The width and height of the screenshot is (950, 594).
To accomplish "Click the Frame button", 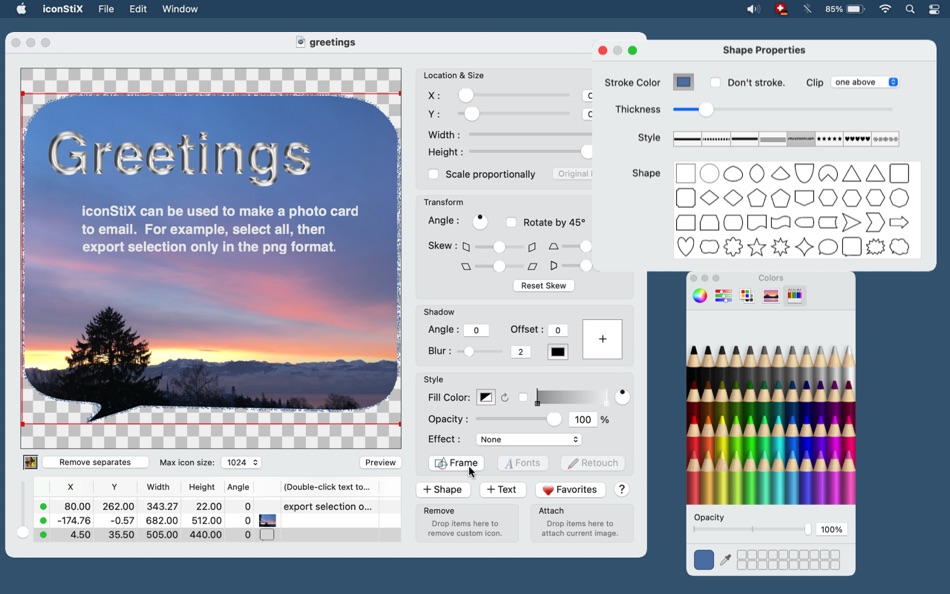I will (x=456, y=463).
